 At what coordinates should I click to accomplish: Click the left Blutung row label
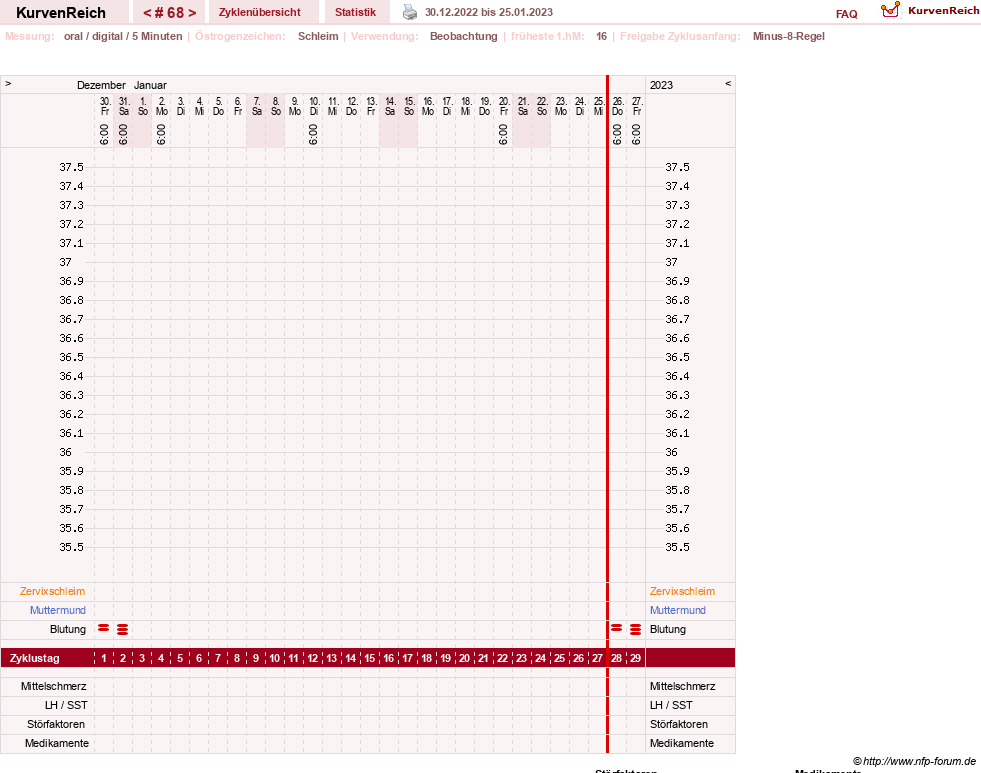pos(68,629)
